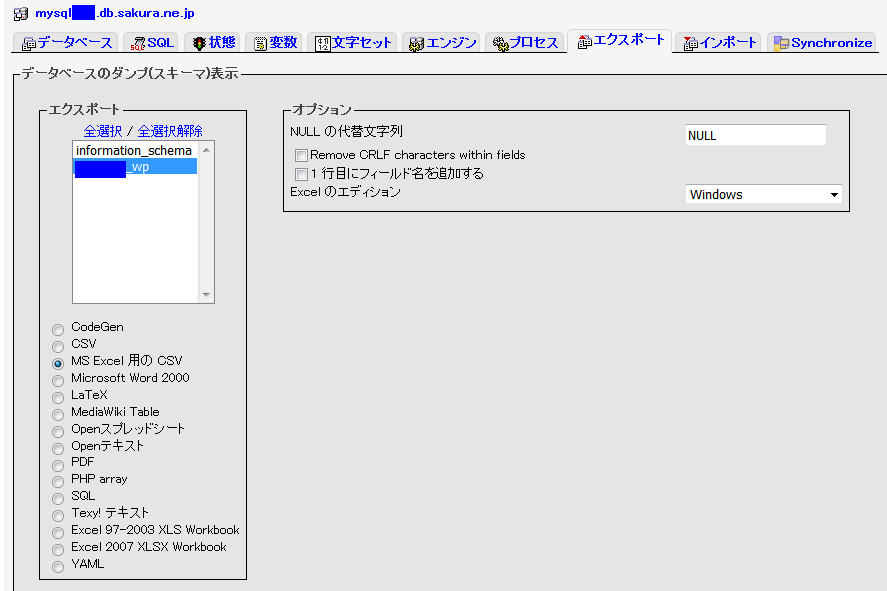
Task: Click the NULL replacement string input field
Action: (755, 135)
